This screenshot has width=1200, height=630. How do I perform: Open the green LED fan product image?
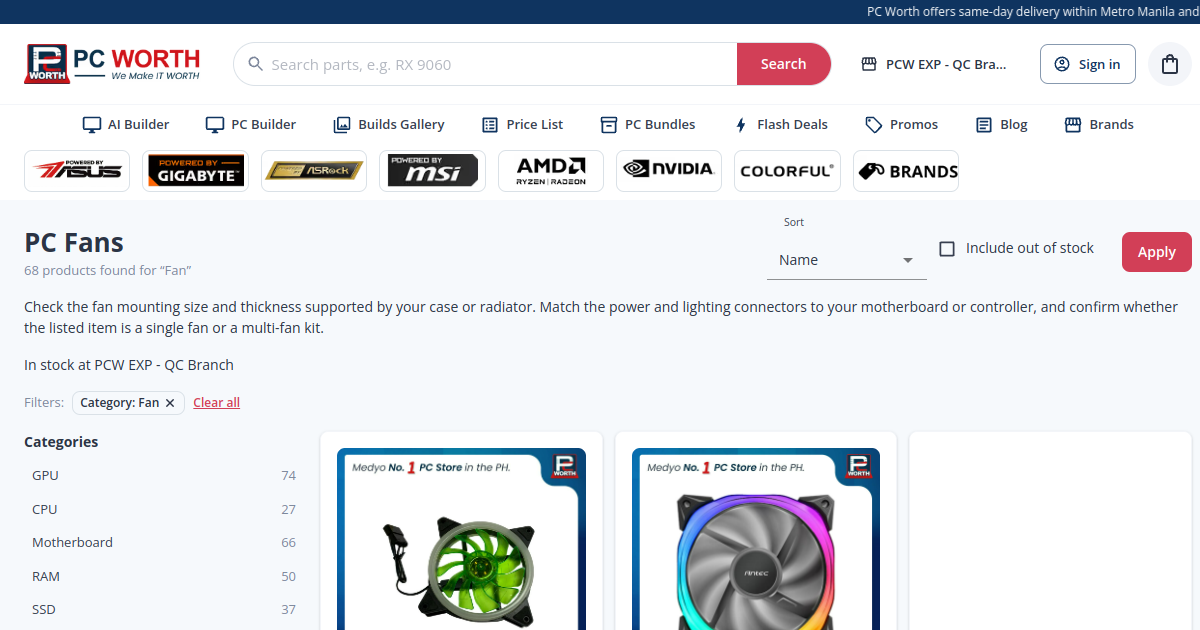click(x=461, y=539)
